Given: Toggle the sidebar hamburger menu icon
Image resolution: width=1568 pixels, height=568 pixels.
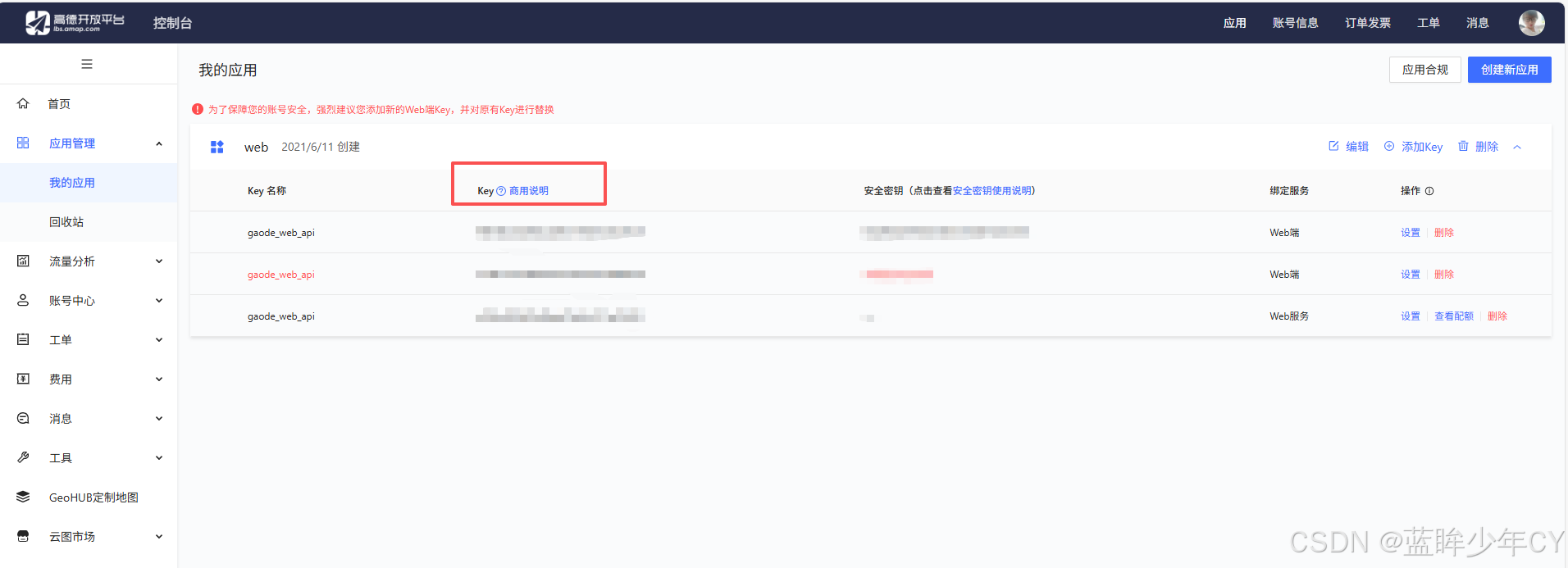Looking at the screenshot, I should point(87,64).
